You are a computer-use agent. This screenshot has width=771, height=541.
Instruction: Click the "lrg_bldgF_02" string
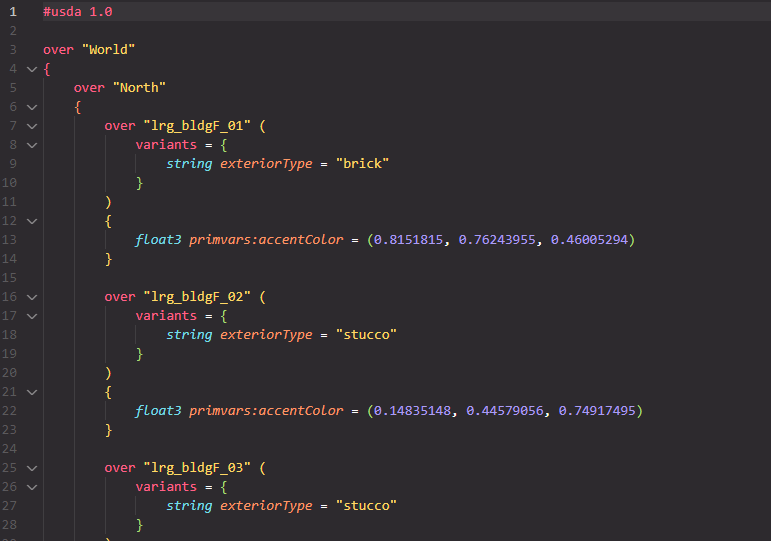pyautogui.click(x=197, y=297)
